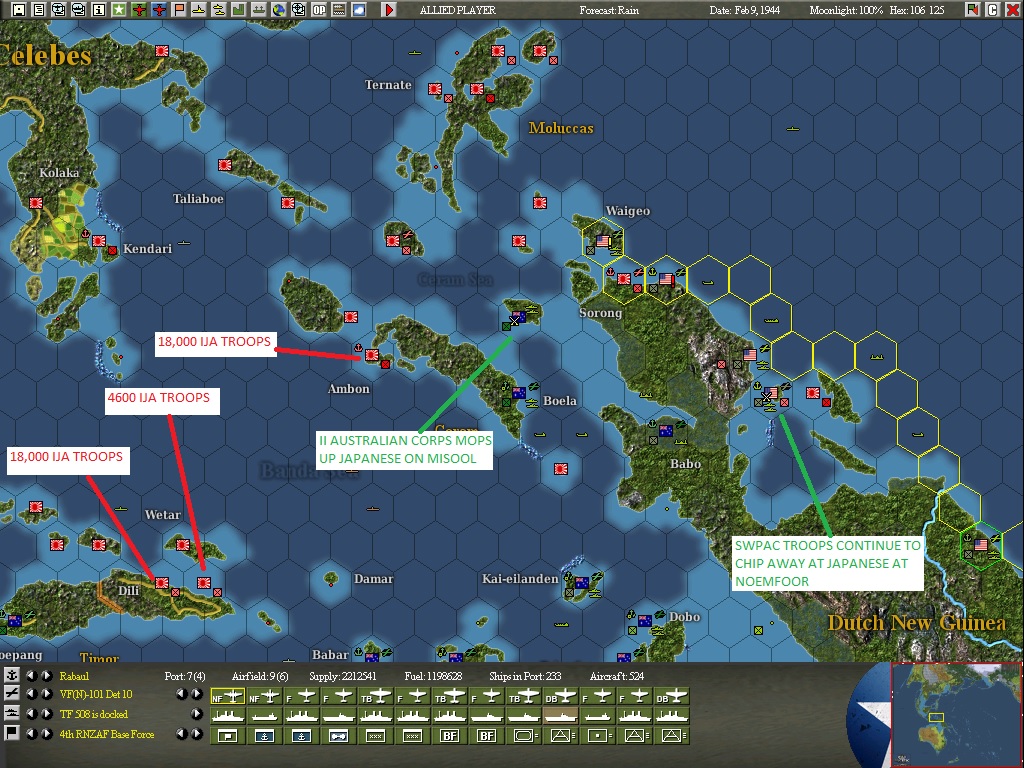The height and width of the screenshot is (768, 1032).
Task: Open the globe icon in top toolbar
Action: pyautogui.click(x=279, y=10)
